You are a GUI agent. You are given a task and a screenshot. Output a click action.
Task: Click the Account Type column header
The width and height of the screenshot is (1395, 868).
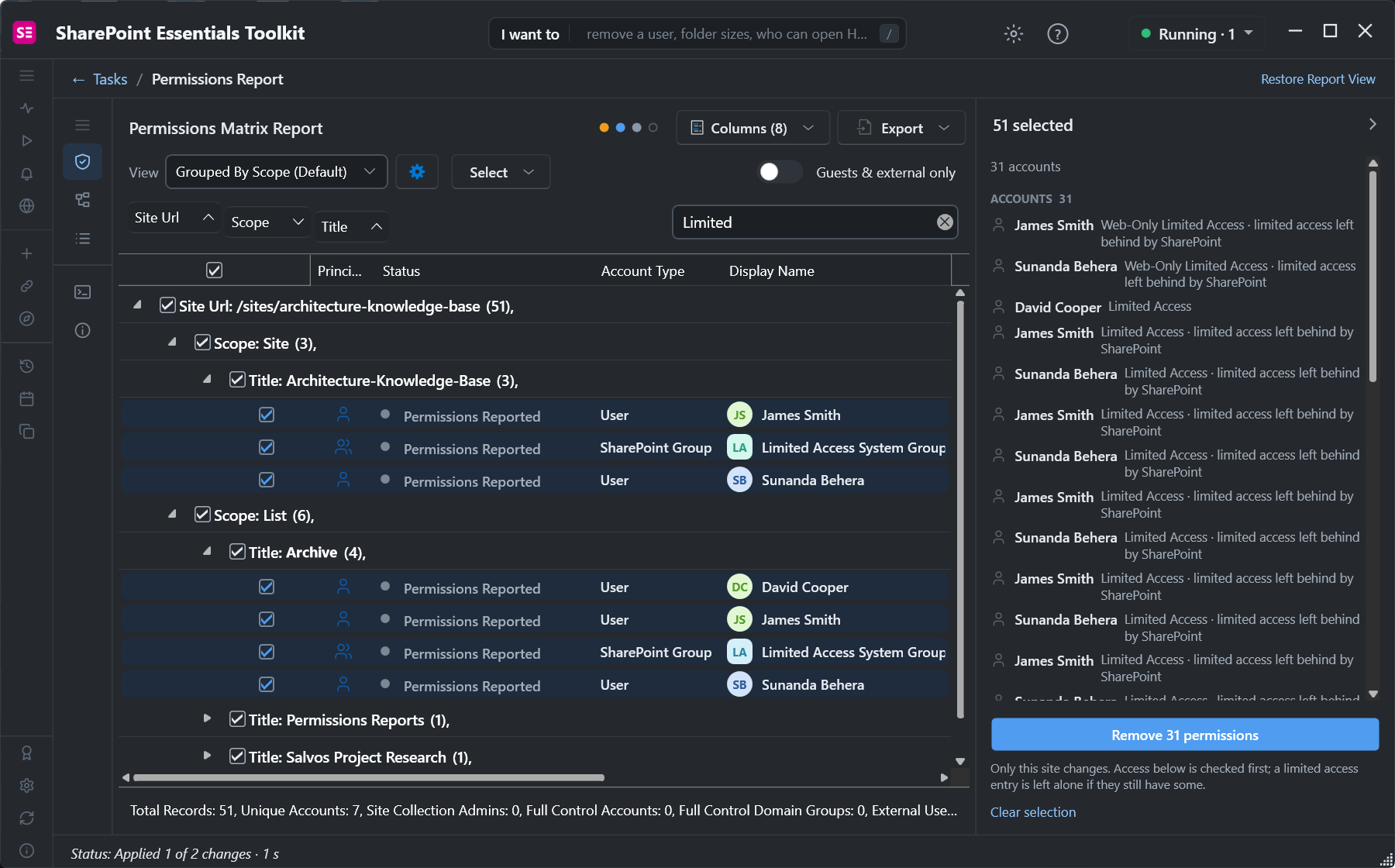click(642, 271)
